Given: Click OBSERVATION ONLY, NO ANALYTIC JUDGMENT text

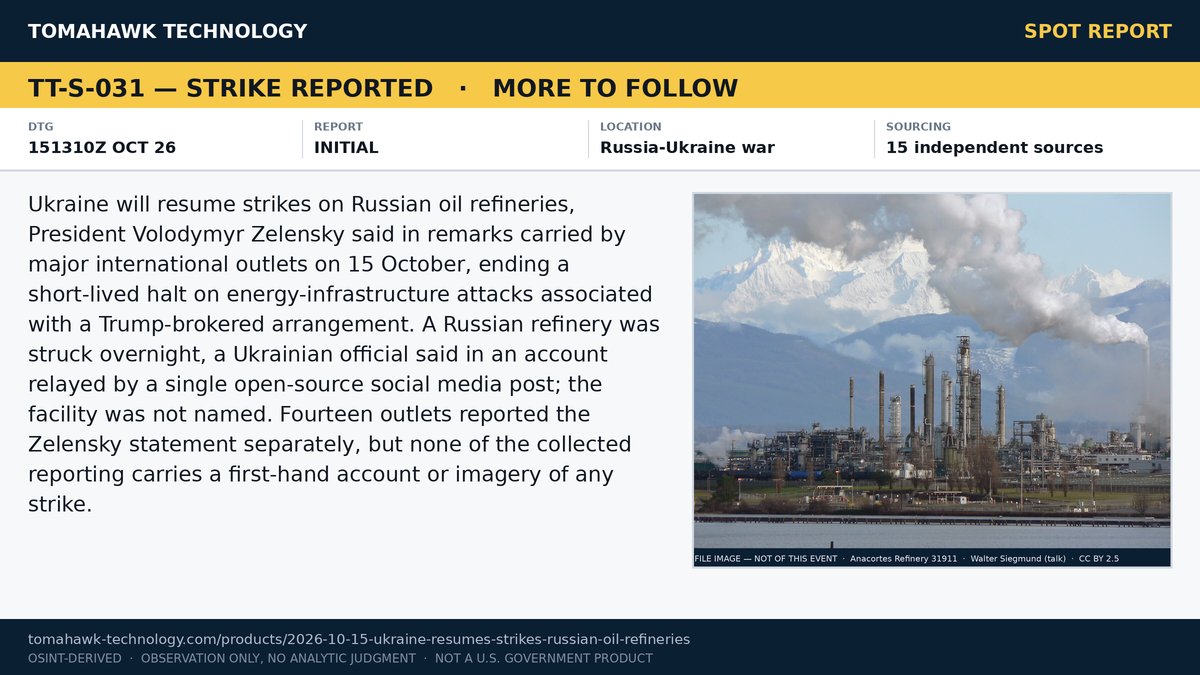Looking at the screenshot, I should tap(278, 658).
